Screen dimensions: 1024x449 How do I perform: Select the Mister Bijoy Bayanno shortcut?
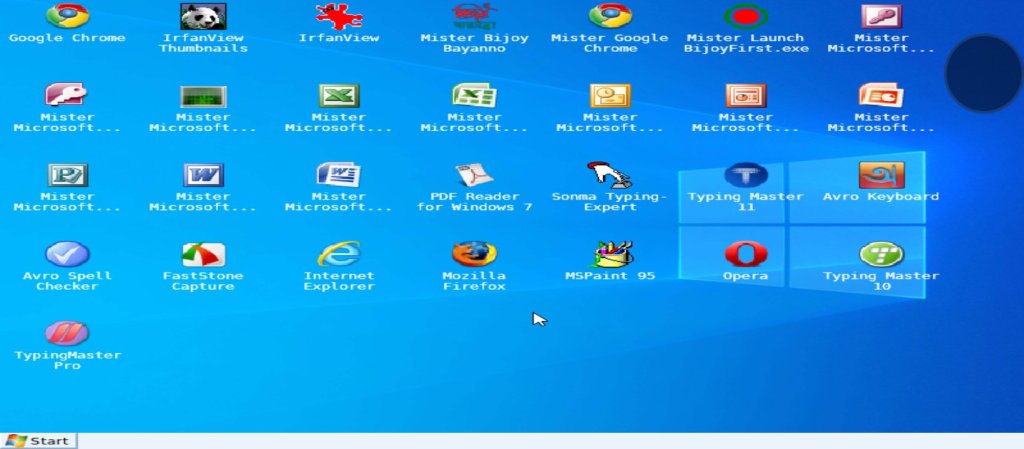[474, 17]
